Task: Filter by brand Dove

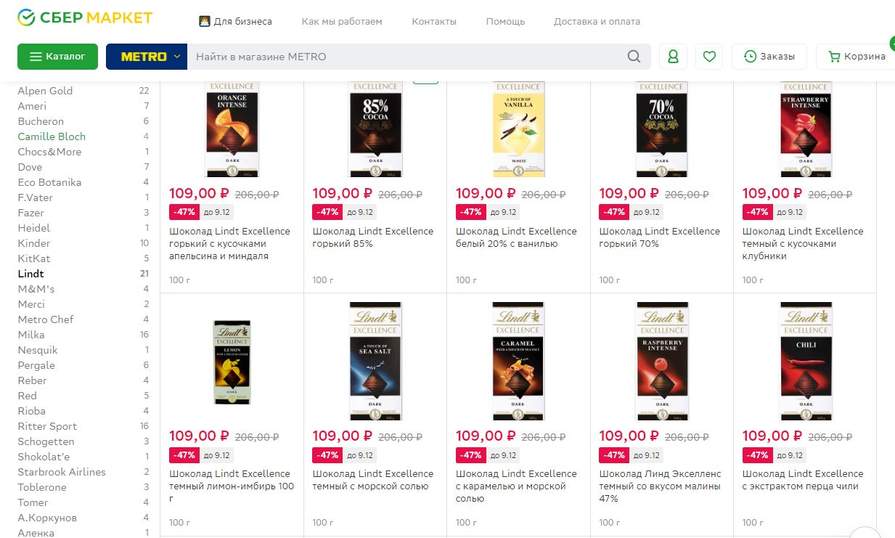Action: pos(30,167)
